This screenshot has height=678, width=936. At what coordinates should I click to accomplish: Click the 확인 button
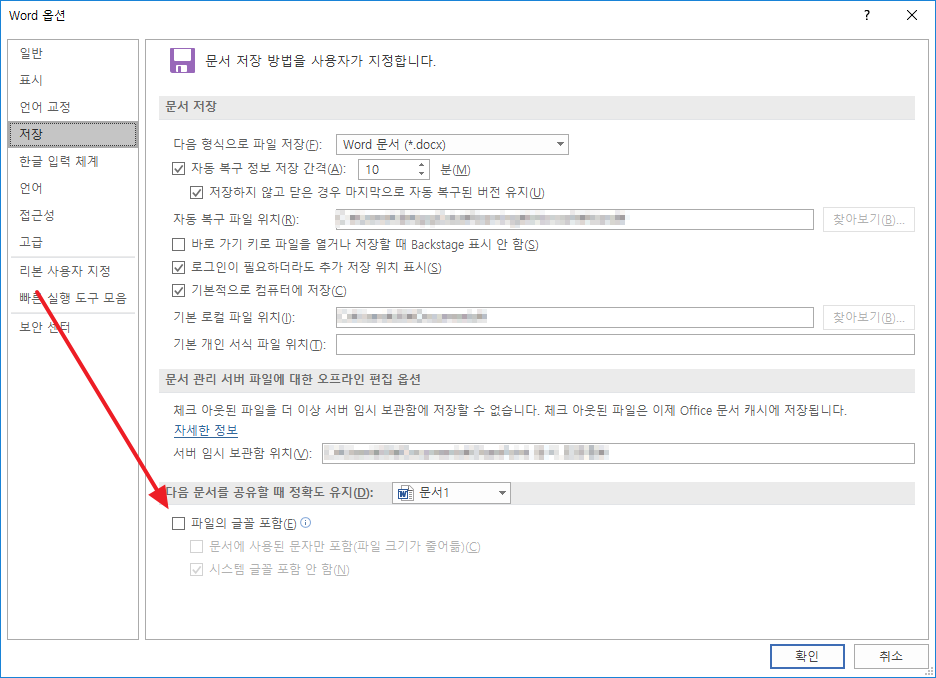click(807, 657)
